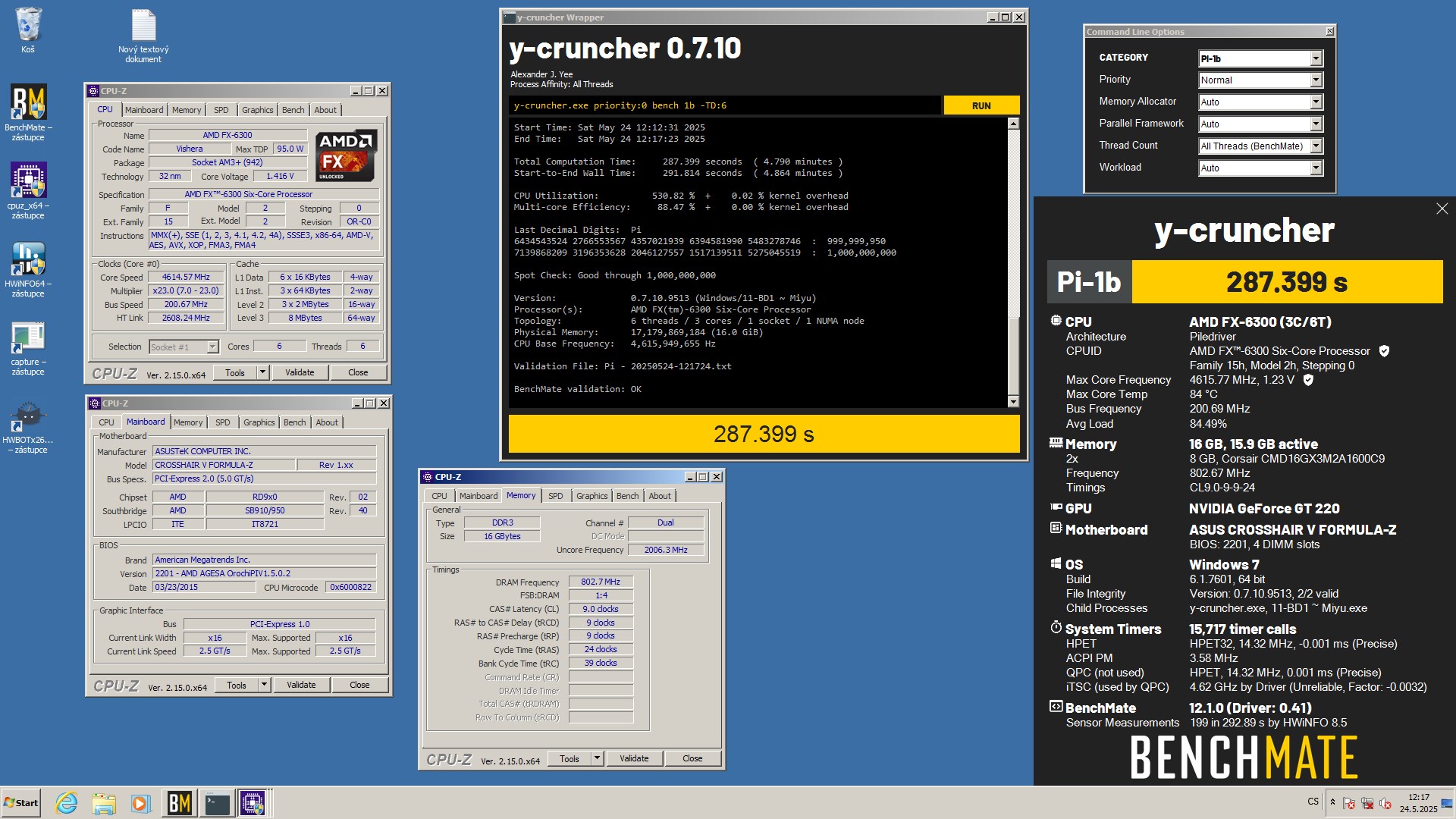Click the System Timers clock icon
This screenshot has height=819, width=1456.
pos(1056,627)
